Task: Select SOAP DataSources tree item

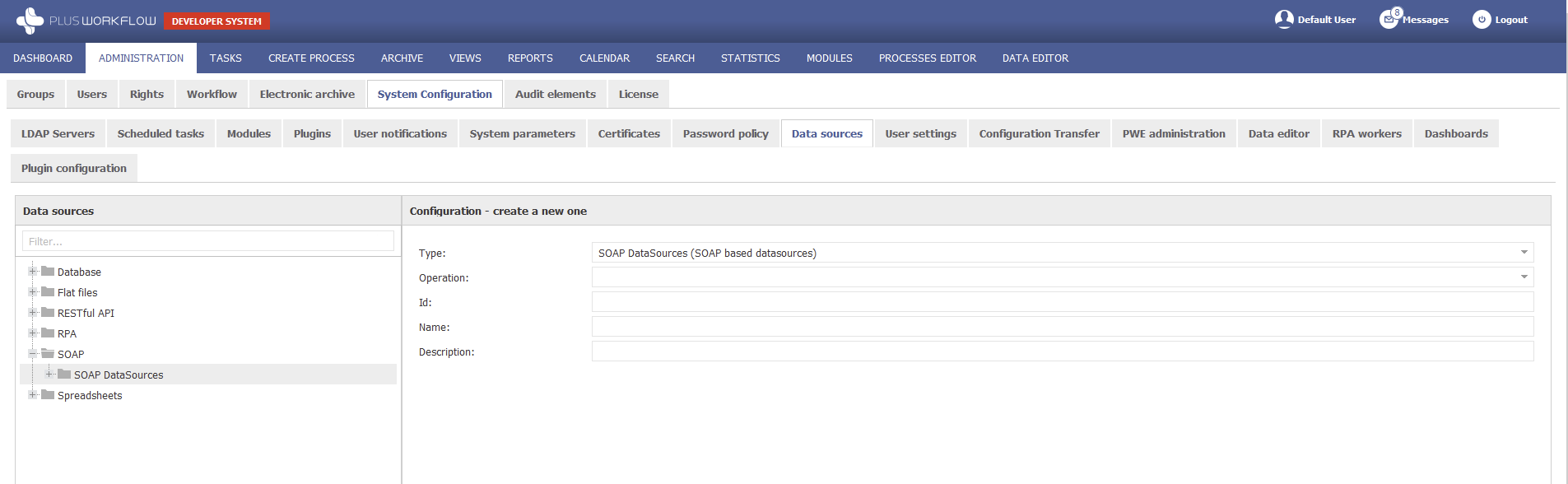Action: (x=119, y=375)
